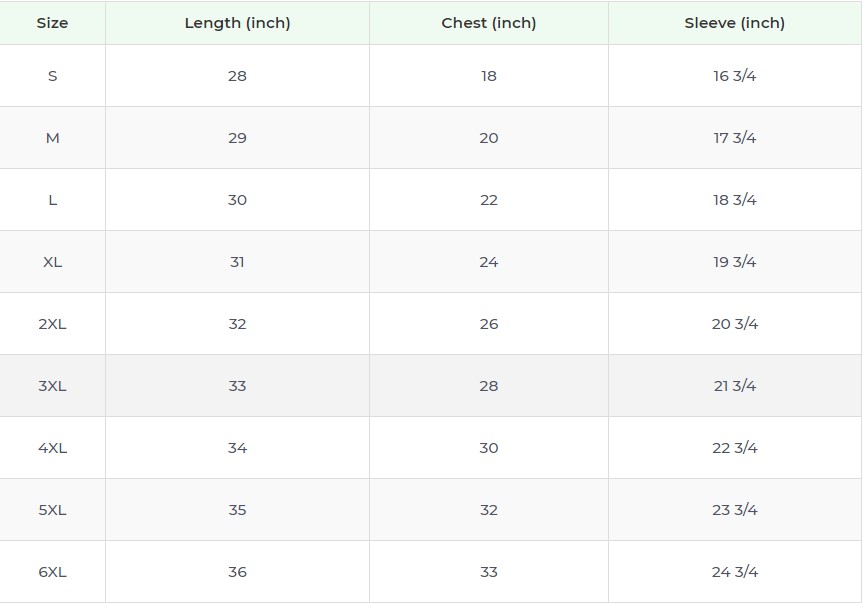Click the Length (inch) column header
Screen dimensions: 863x605
237,23
